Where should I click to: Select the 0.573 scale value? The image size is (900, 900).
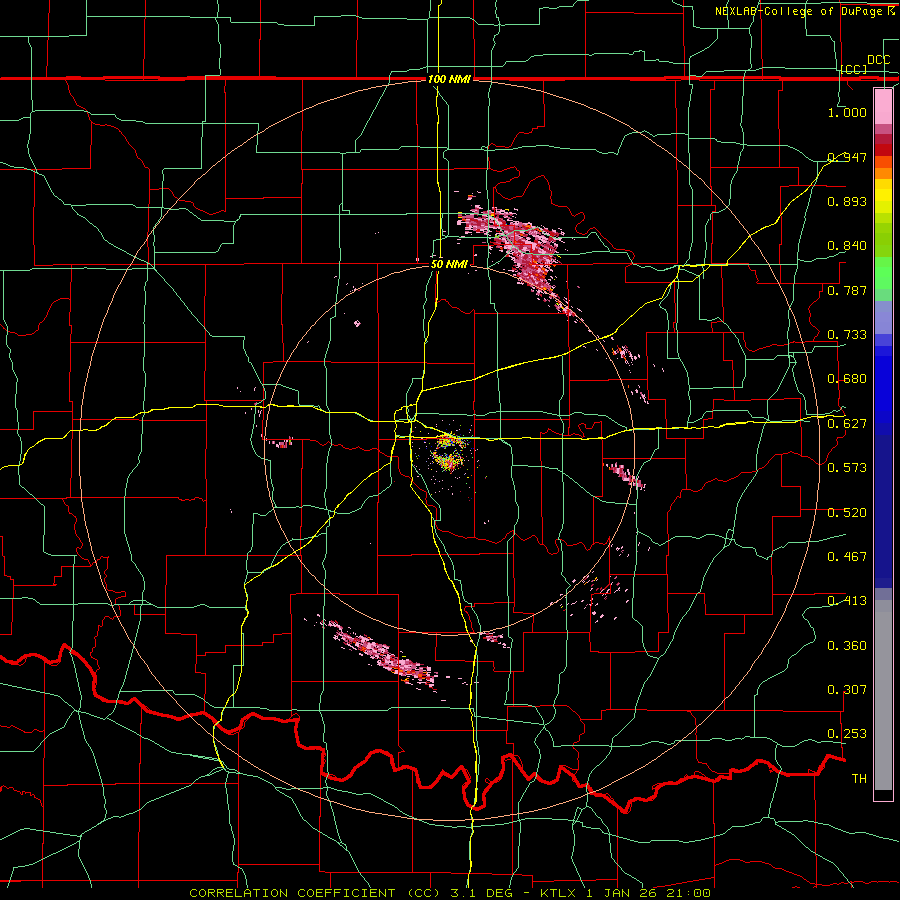tap(847, 468)
